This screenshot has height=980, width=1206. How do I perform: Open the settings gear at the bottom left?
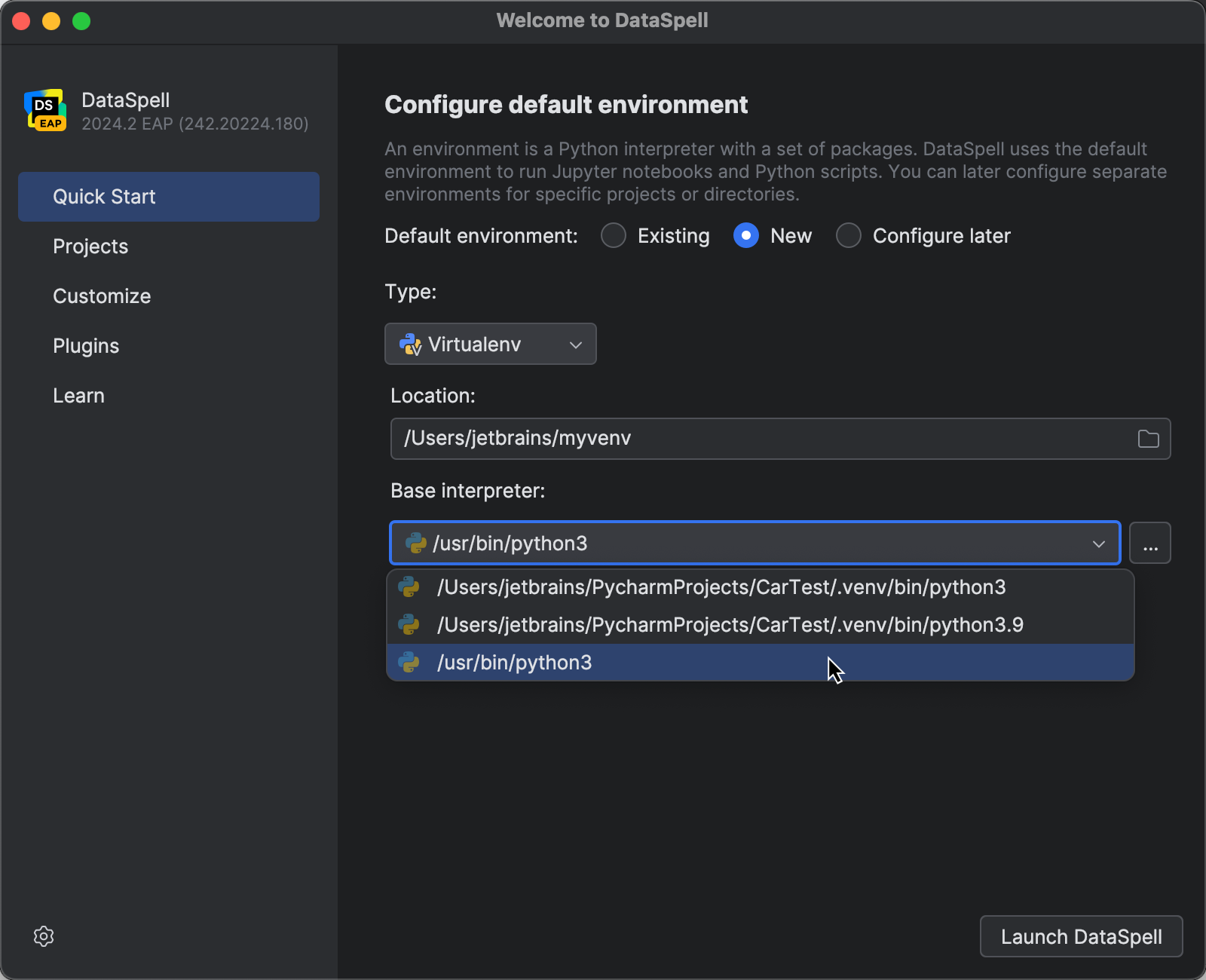coord(44,936)
